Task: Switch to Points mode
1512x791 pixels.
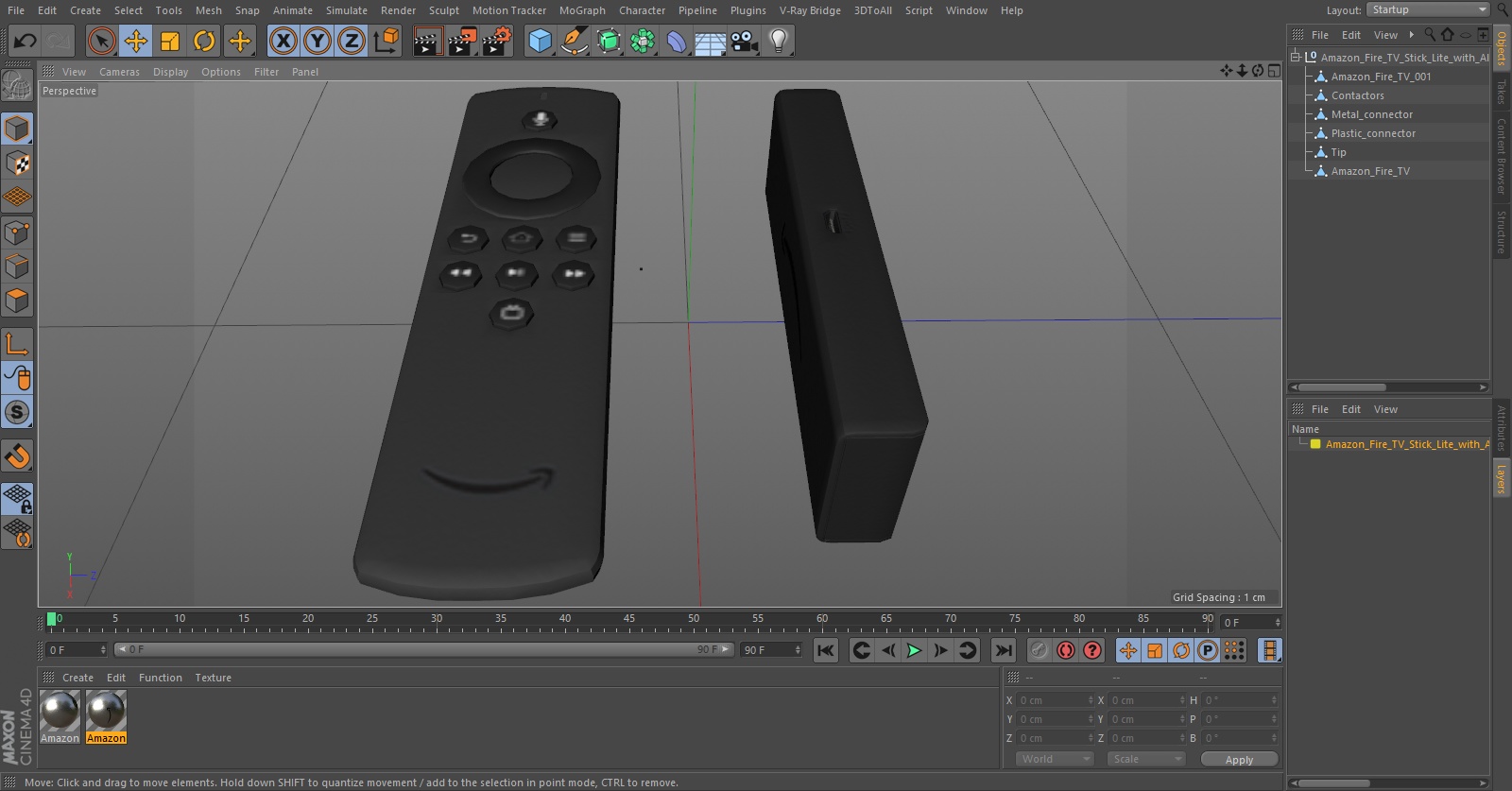Action: (17, 232)
